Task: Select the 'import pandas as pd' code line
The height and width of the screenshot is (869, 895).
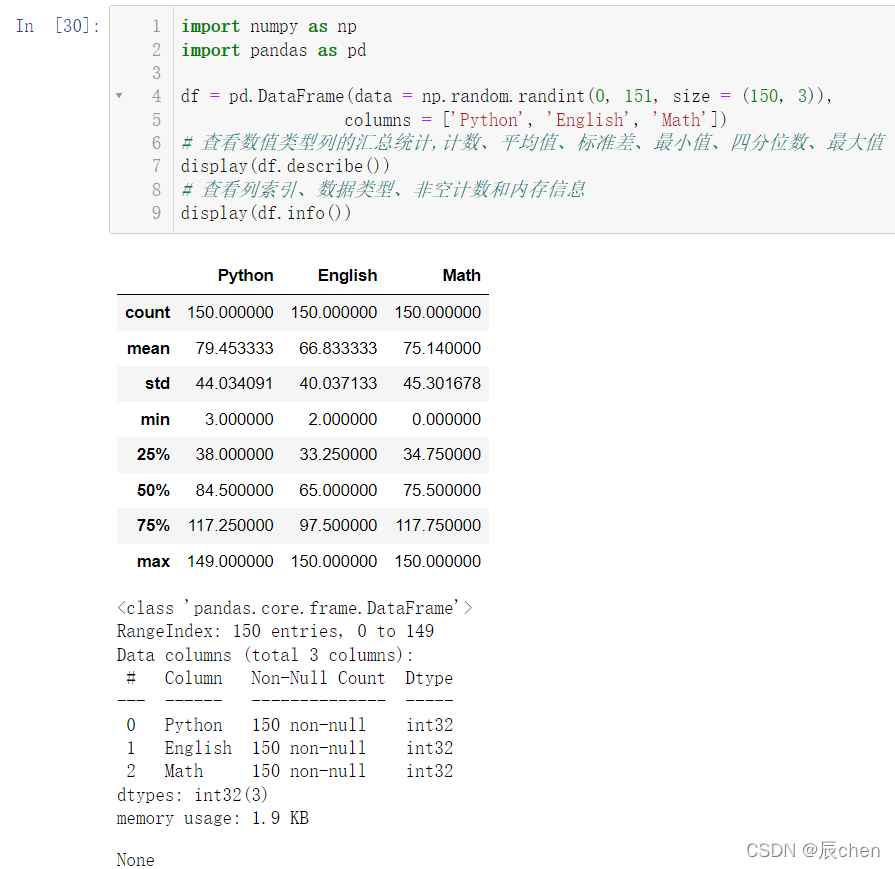Action: point(273,50)
